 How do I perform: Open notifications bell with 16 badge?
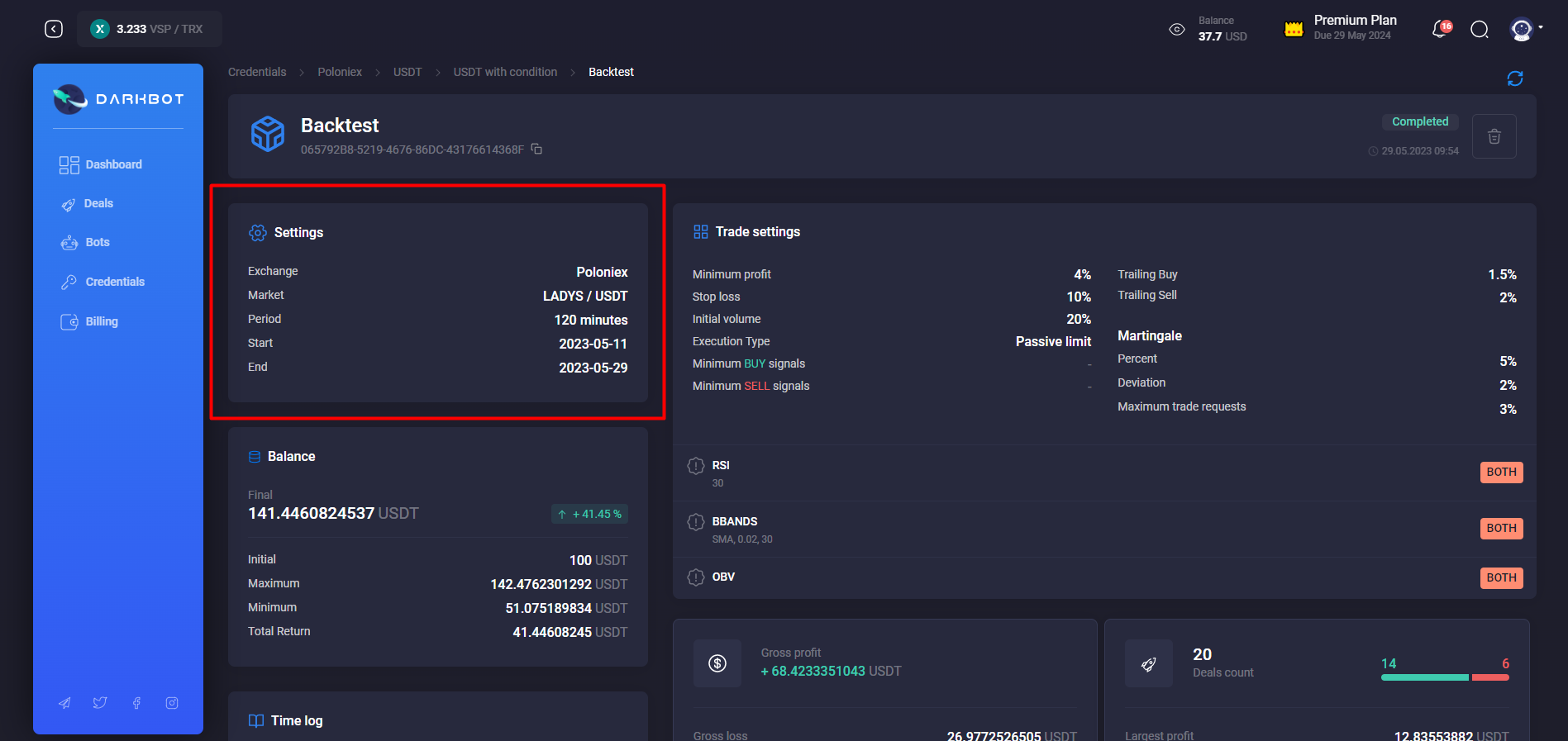pos(1441,29)
